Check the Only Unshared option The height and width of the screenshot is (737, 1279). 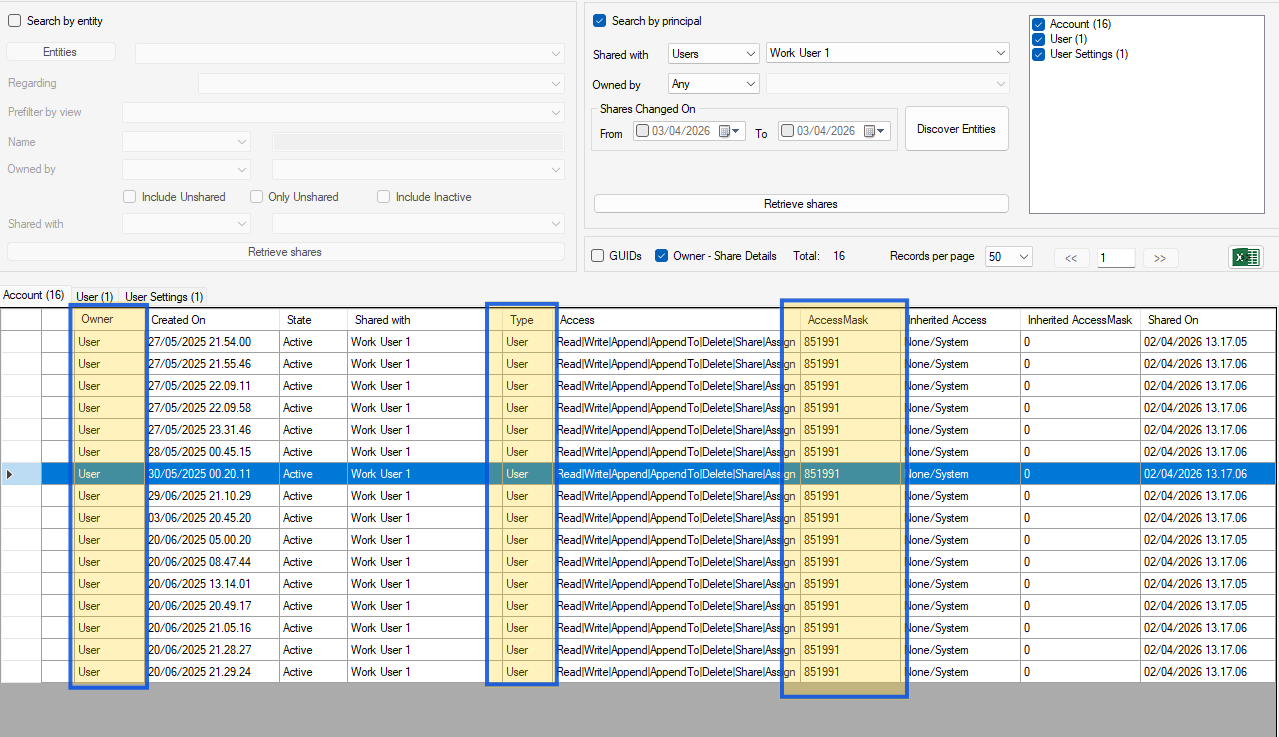pos(256,196)
